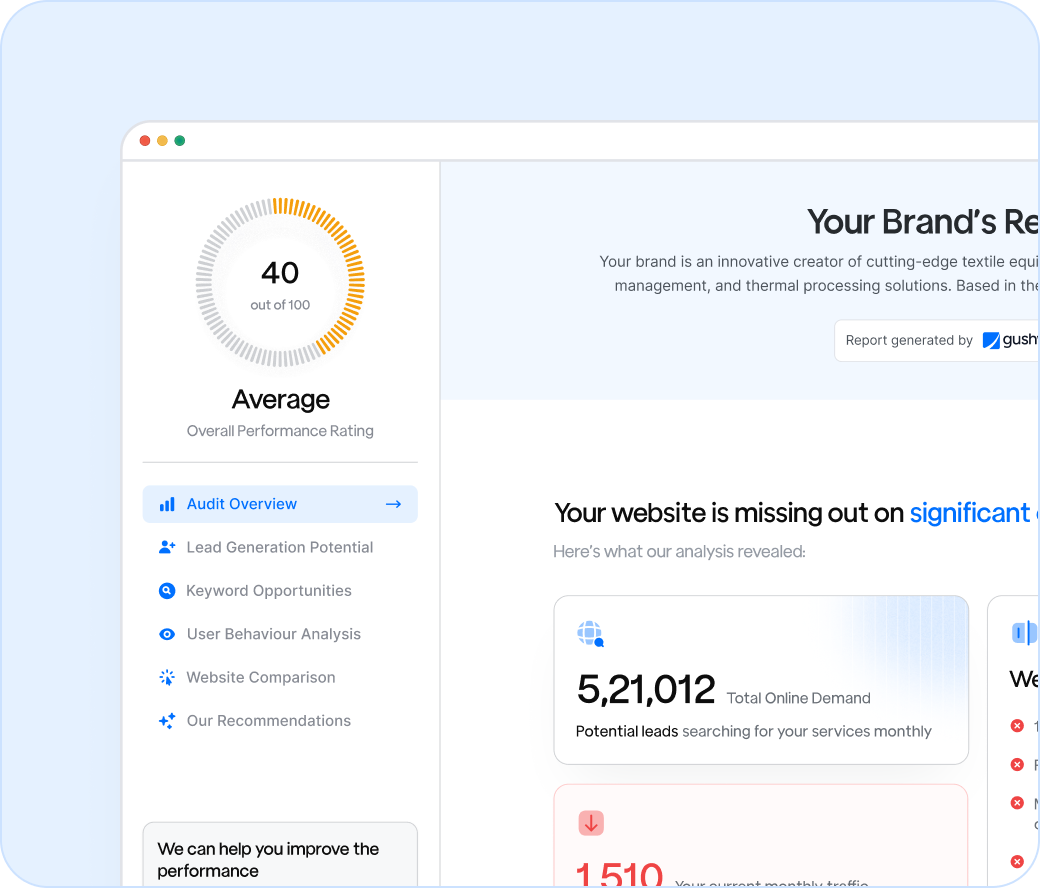The image size is (1040, 888).
Task: Open Lead Generation Potential section
Action: [280, 547]
